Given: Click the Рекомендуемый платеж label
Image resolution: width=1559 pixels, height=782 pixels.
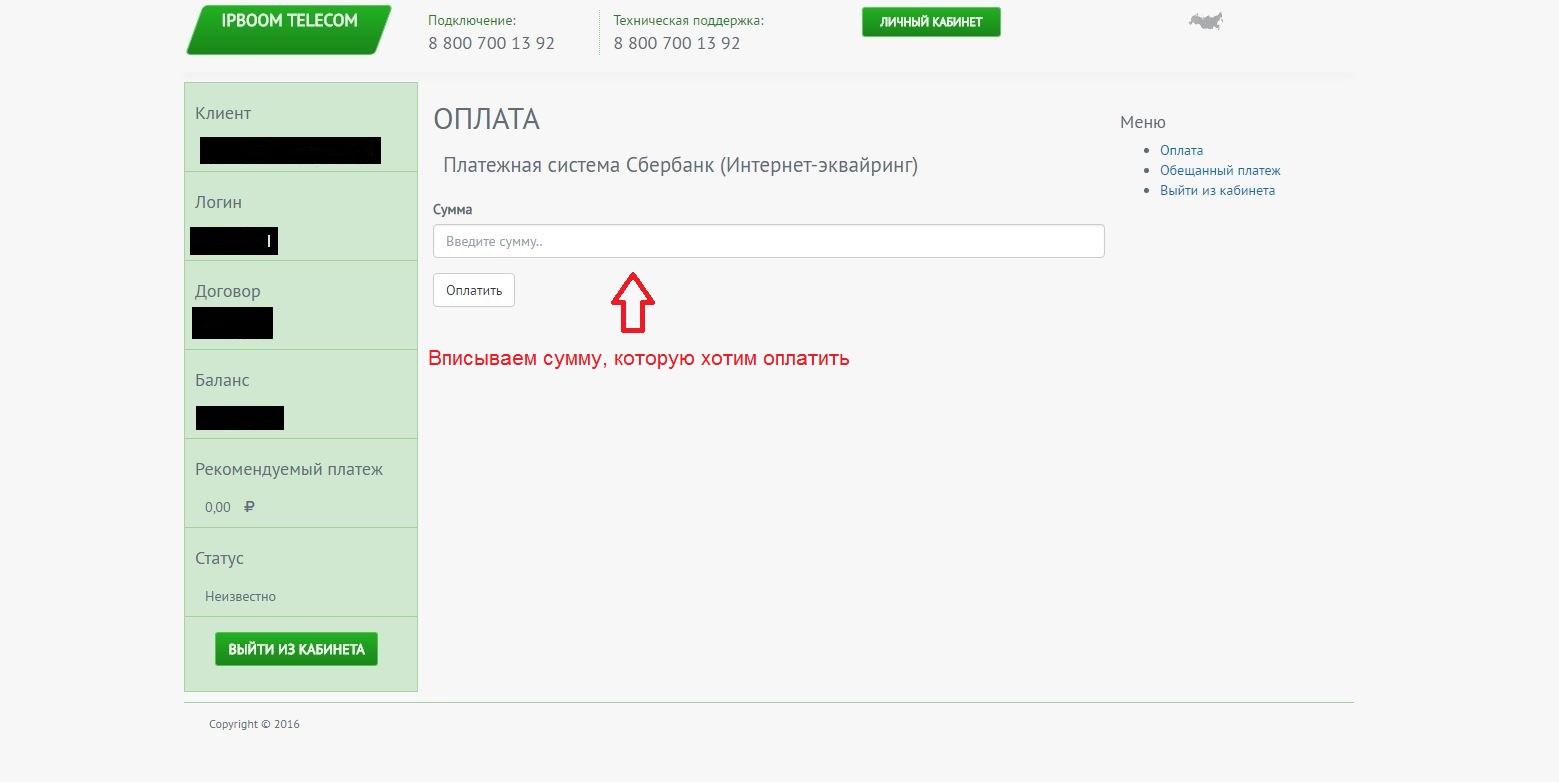Looking at the screenshot, I should (289, 469).
